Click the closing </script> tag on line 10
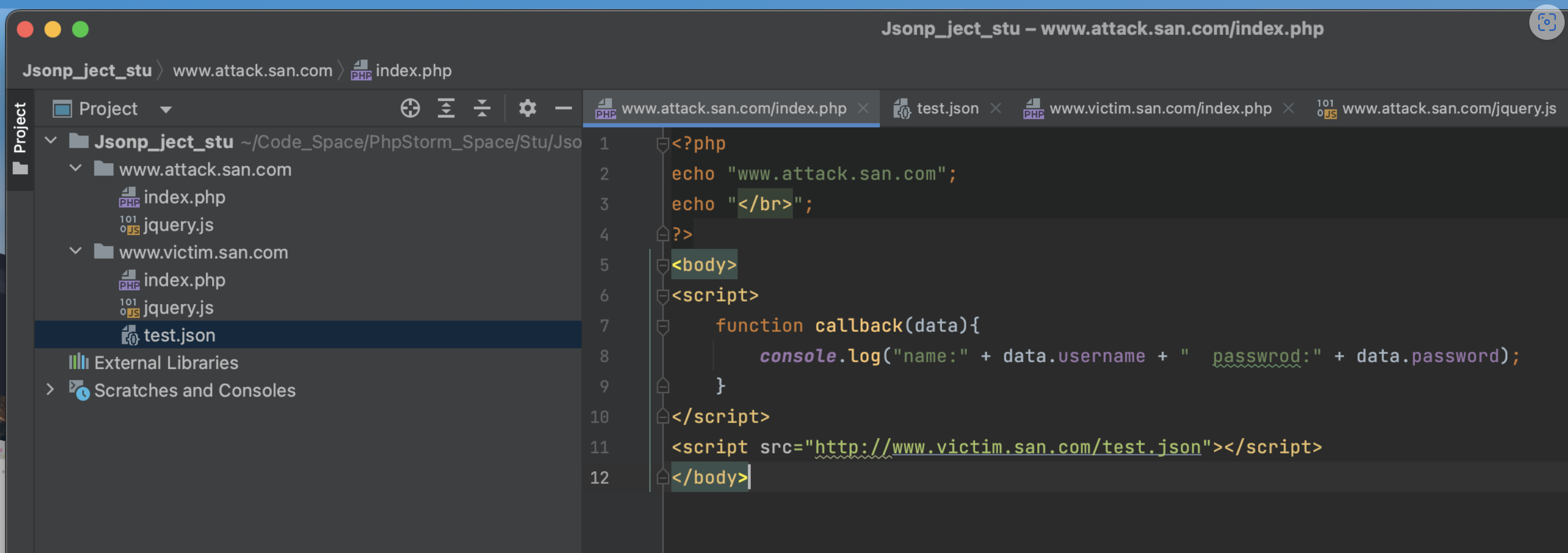 pos(720,417)
